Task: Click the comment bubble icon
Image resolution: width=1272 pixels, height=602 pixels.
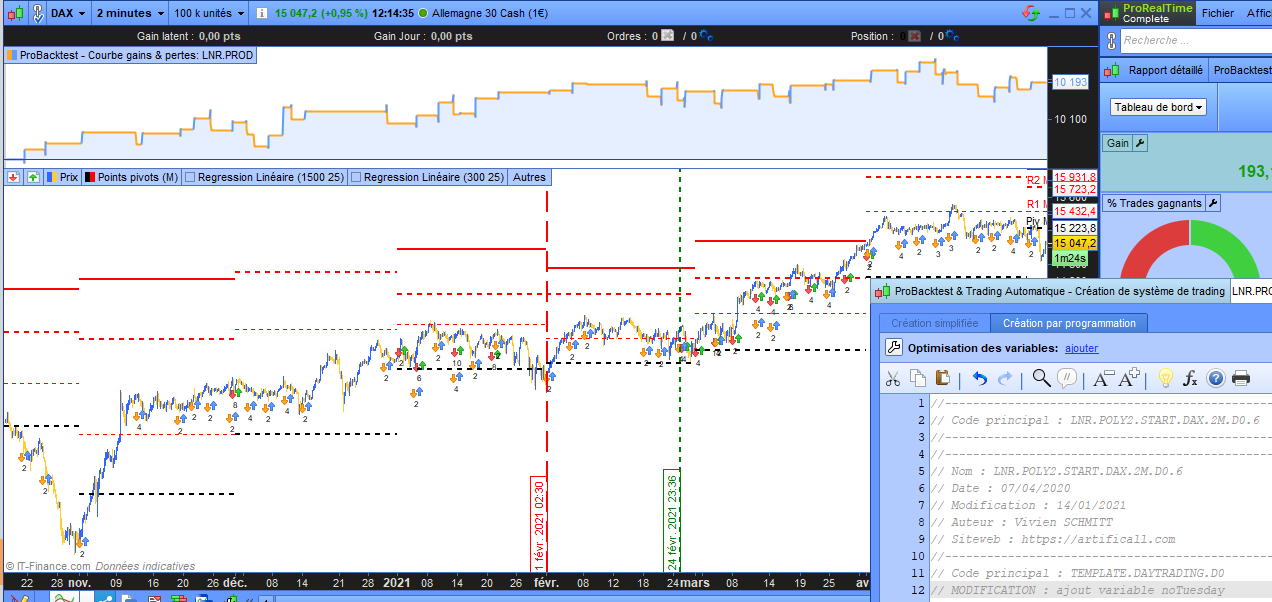Action: click(1067, 378)
